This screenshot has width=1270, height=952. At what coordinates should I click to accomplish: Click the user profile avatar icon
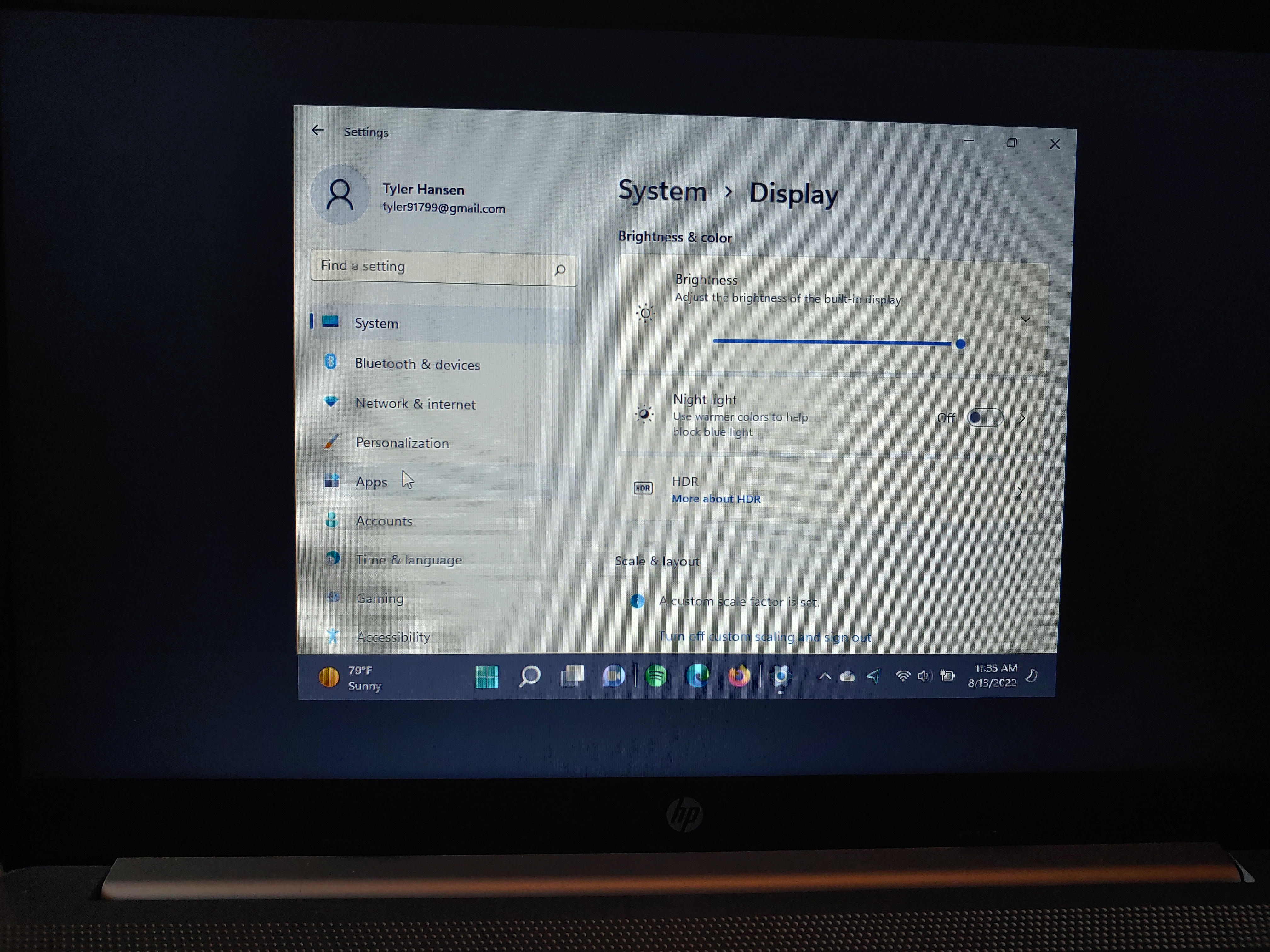[340, 194]
